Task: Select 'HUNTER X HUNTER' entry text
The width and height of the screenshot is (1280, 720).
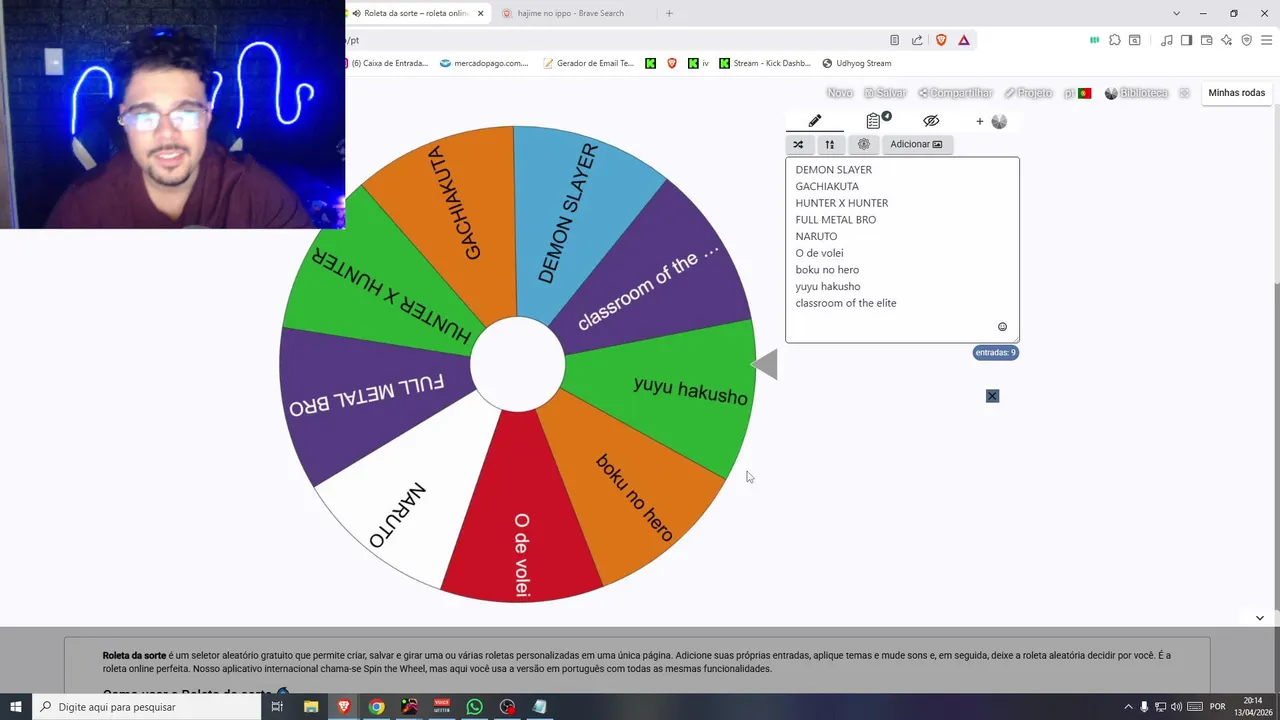Action: [842, 203]
